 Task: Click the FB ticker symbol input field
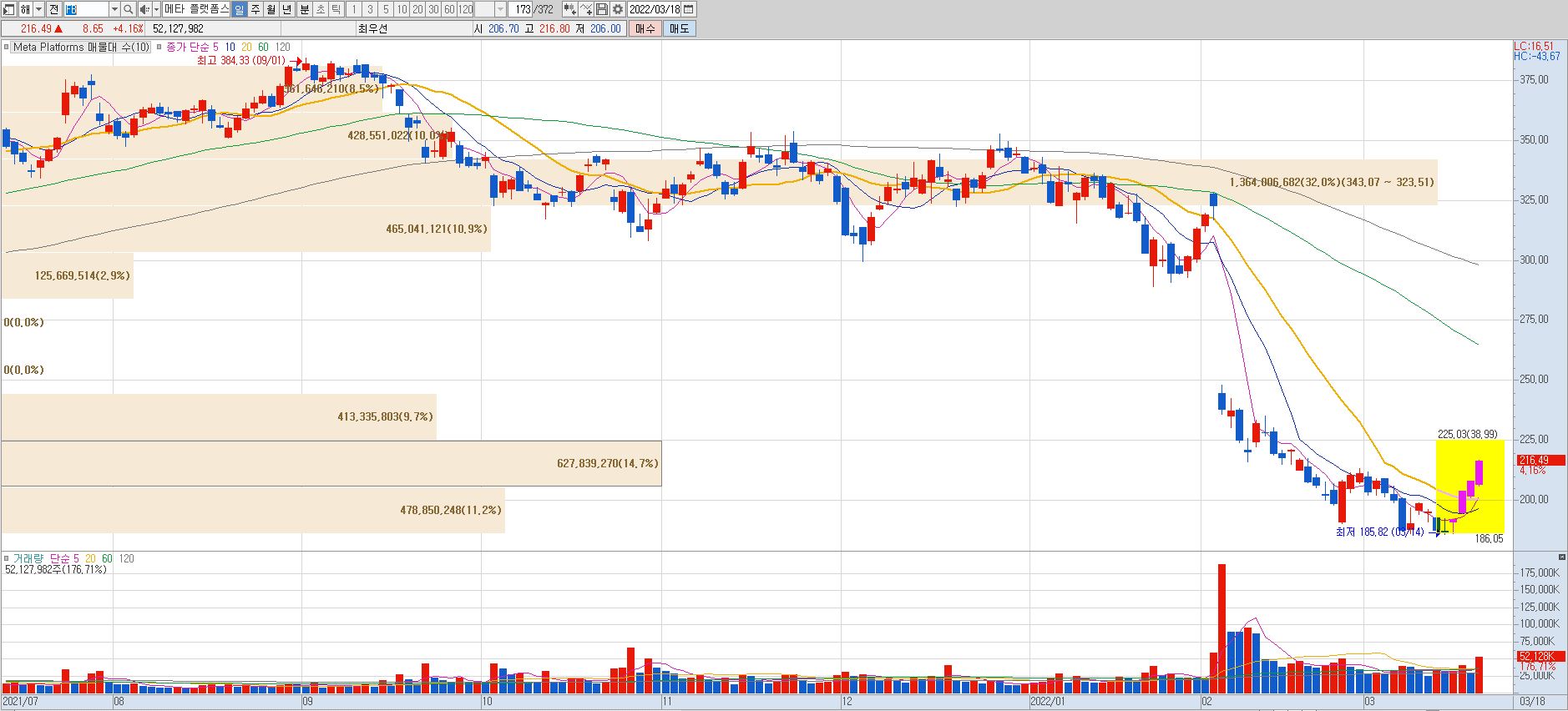[86, 9]
